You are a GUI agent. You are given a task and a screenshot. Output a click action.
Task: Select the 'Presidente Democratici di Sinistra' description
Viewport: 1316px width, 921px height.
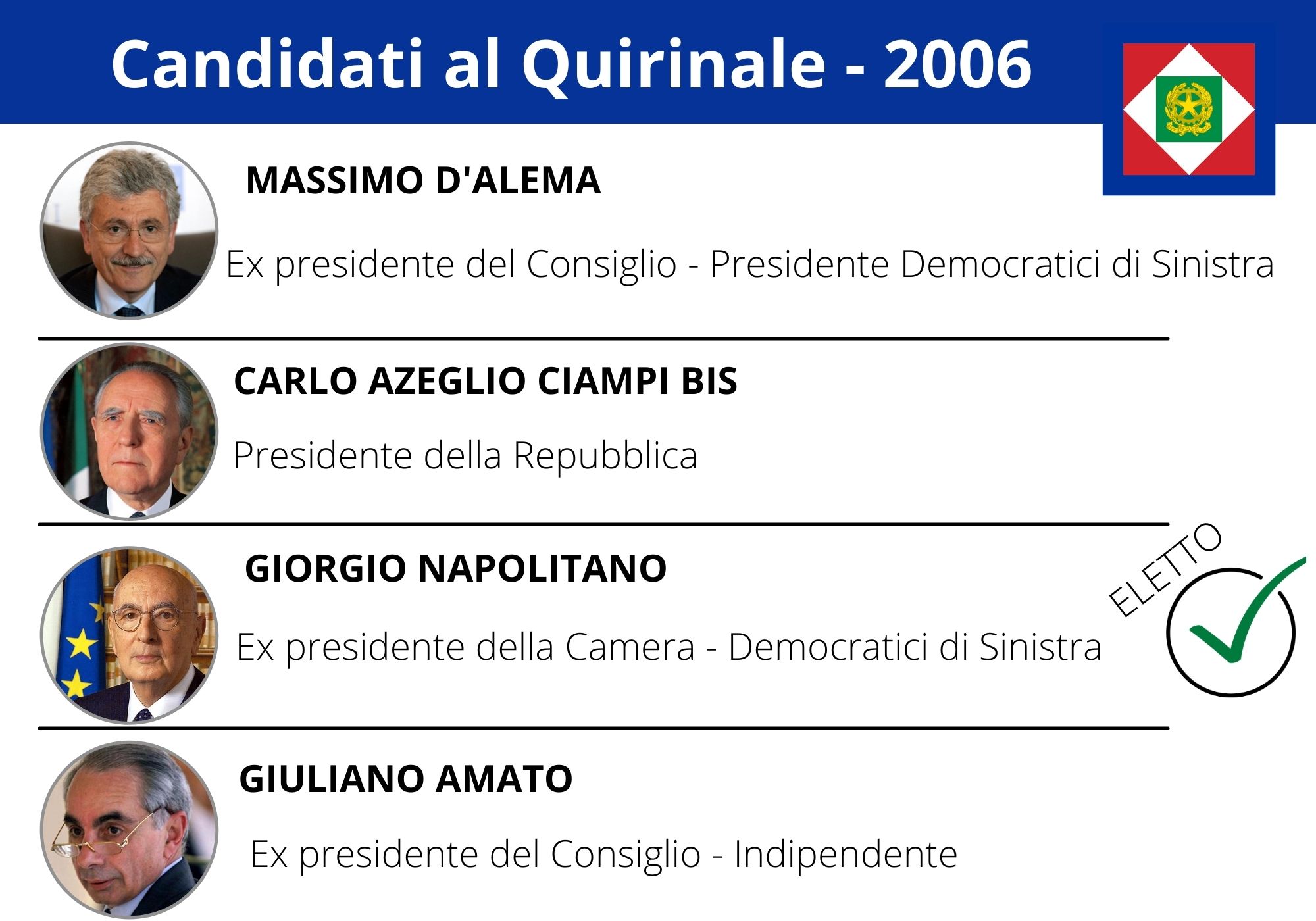pyautogui.click(x=992, y=264)
